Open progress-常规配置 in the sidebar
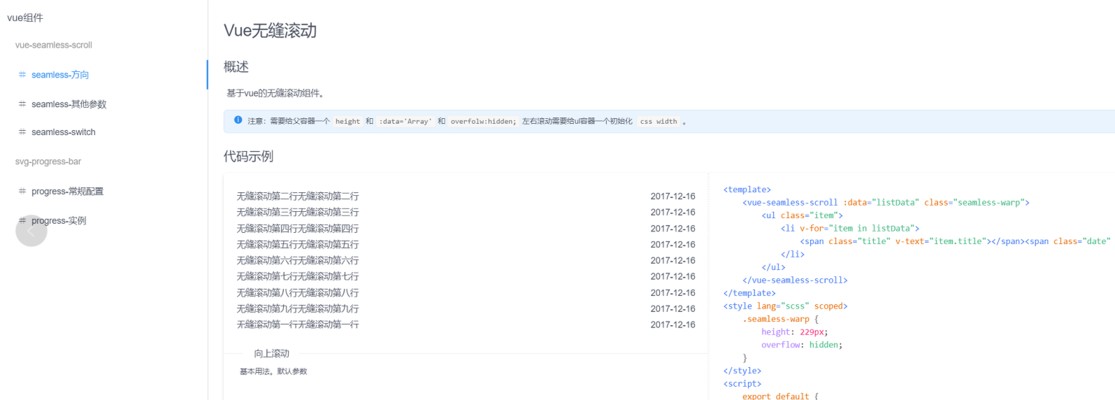The width and height of the screenshot is (1115, 400). [x=67, y=191]
